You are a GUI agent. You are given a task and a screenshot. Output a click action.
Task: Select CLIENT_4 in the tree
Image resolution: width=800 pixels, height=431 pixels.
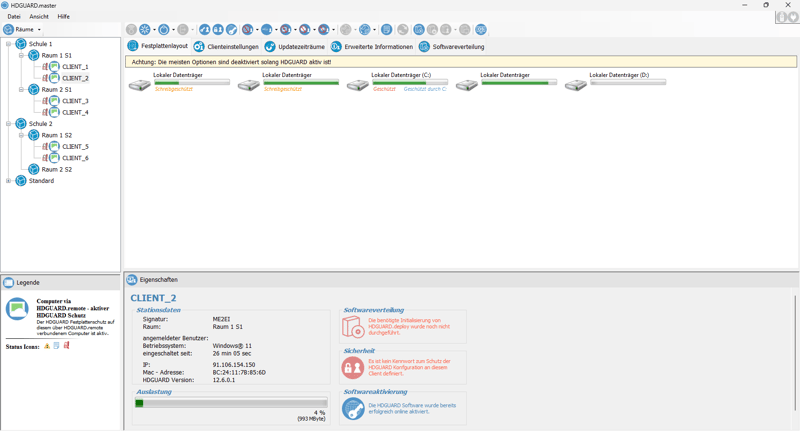coord(75,112)
